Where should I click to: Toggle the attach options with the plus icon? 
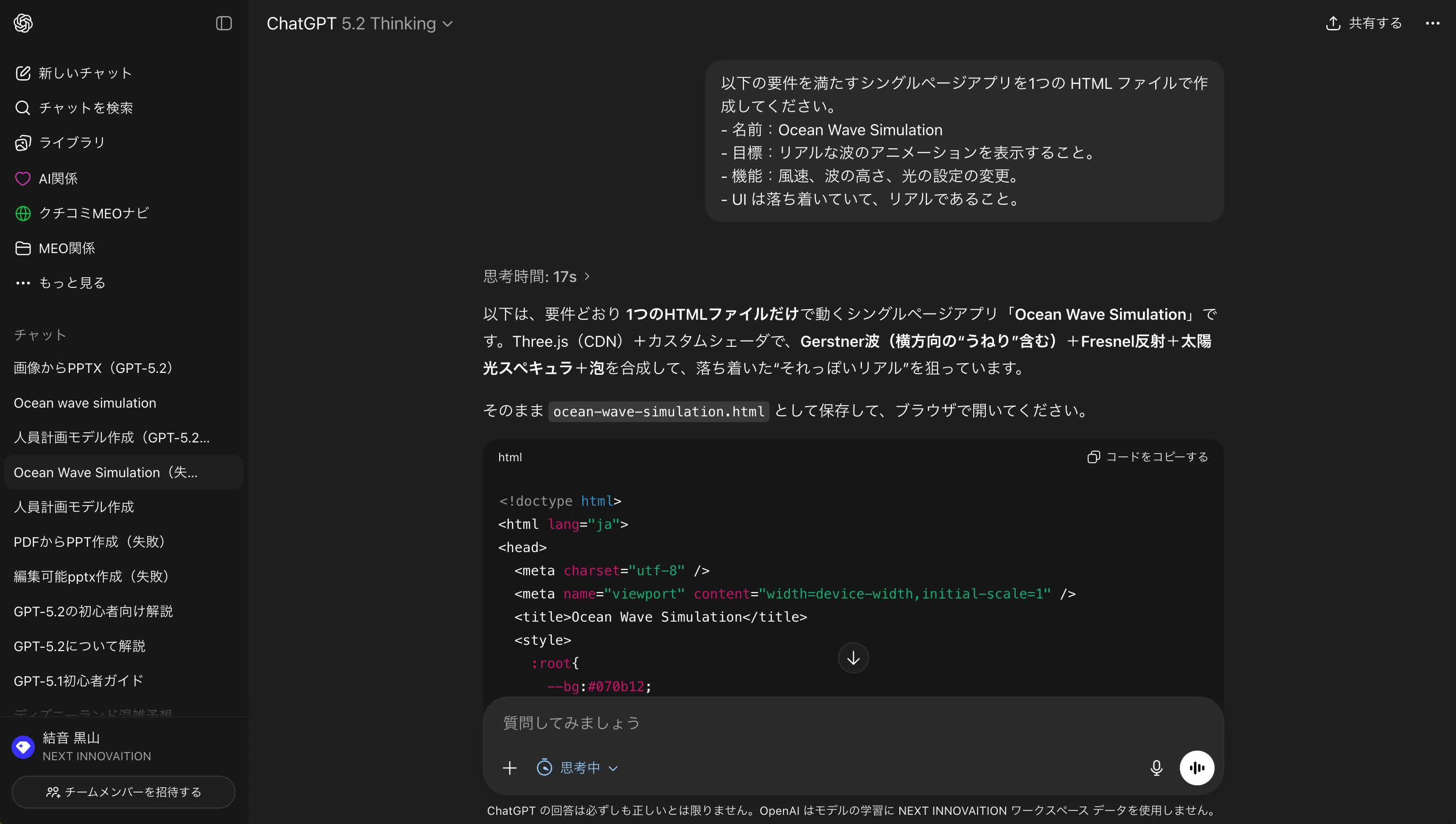coord(510,767)
